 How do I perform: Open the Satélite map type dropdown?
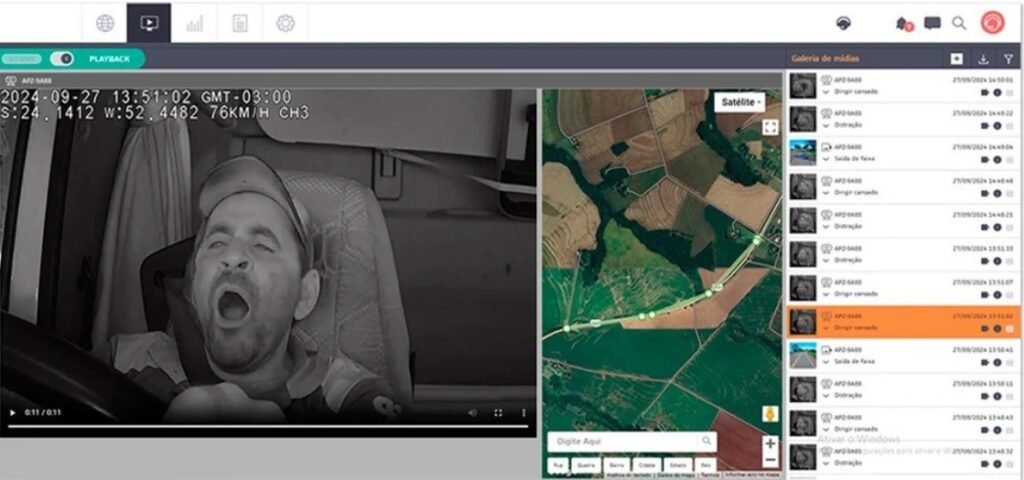(740, 102)
